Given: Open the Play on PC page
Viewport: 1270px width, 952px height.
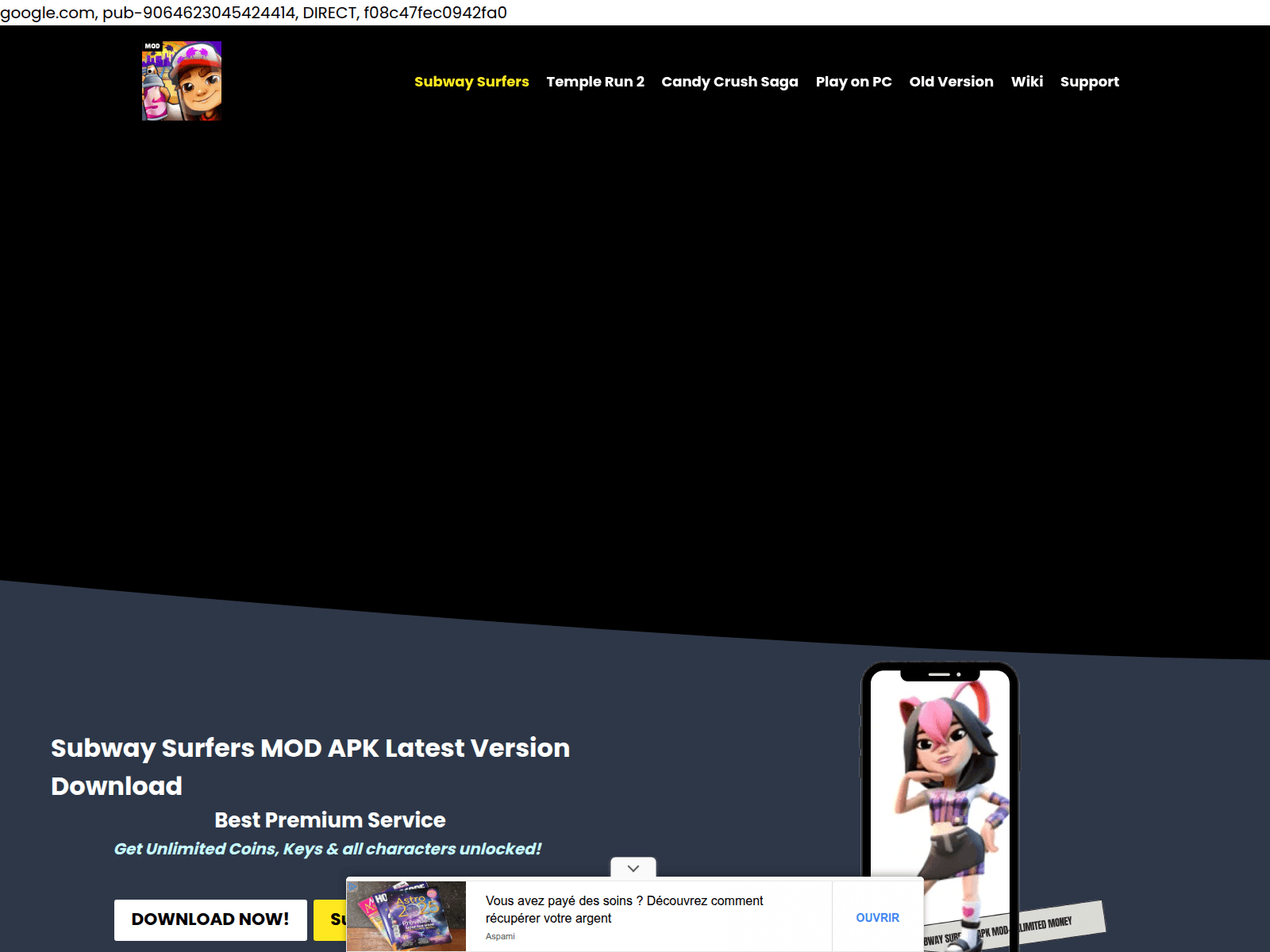Looking at the screenshot, I should point(853,82).
